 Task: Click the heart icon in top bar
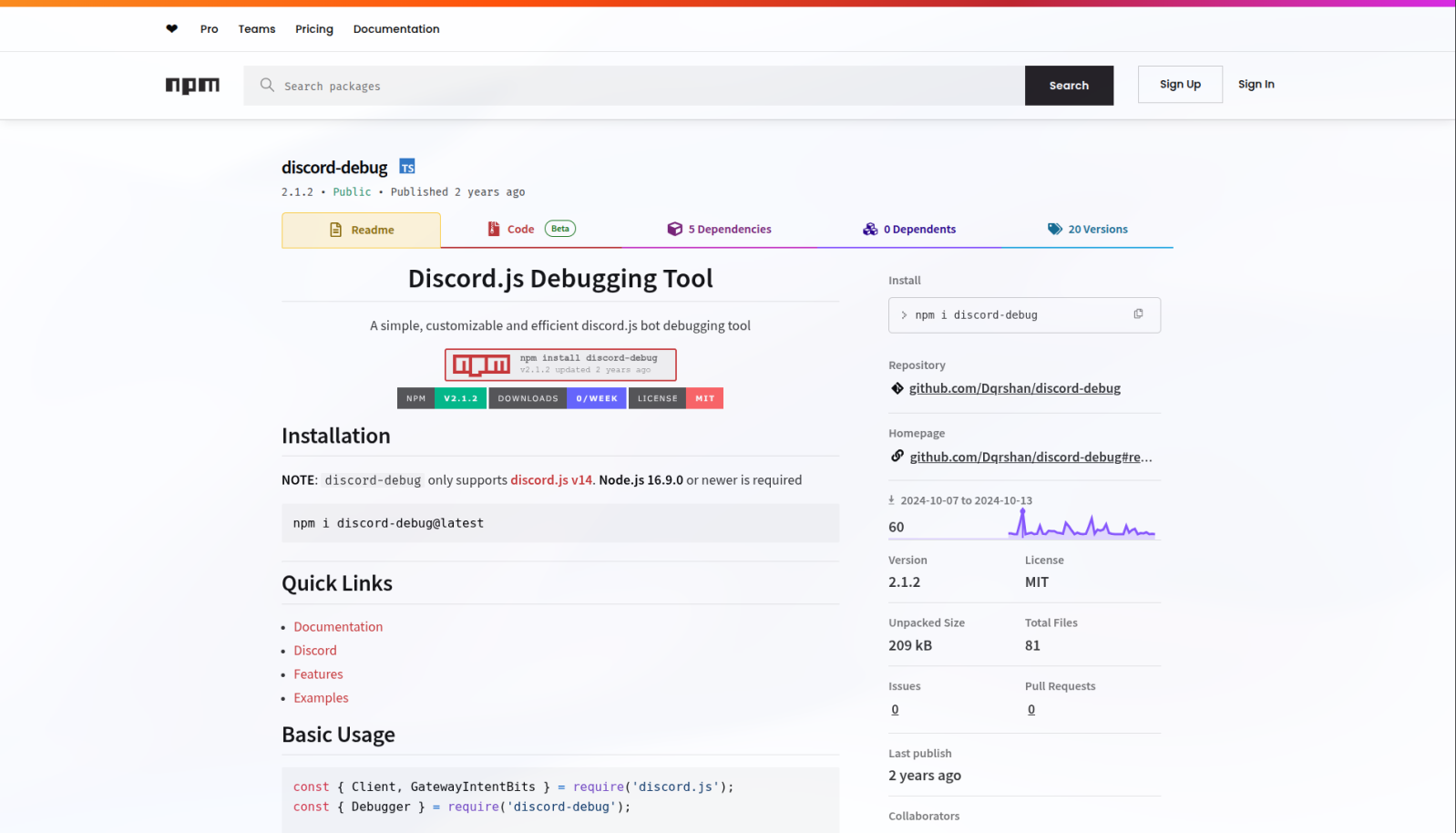point(171,29)
